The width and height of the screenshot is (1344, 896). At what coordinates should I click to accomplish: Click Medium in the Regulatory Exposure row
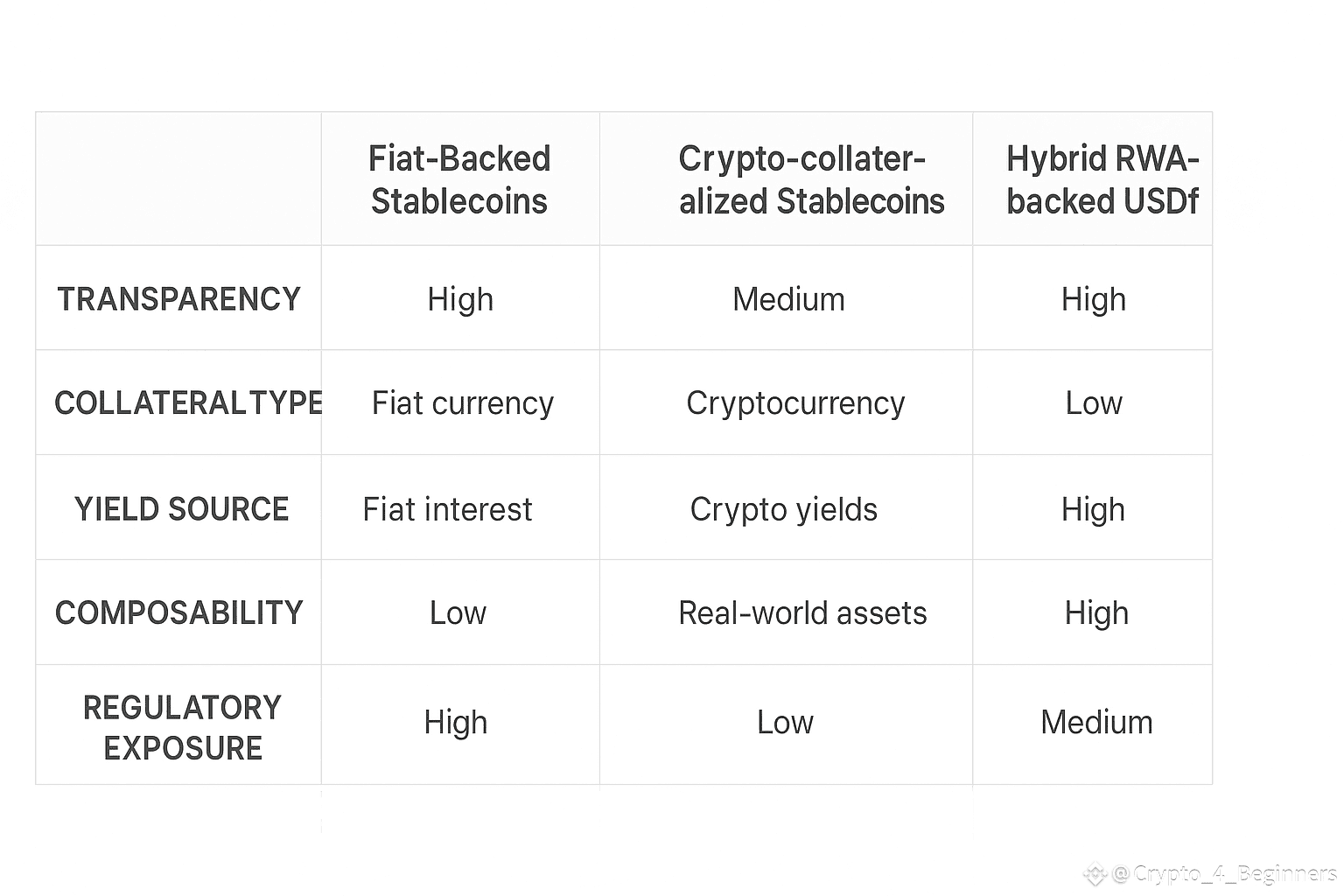point(1096,722)
